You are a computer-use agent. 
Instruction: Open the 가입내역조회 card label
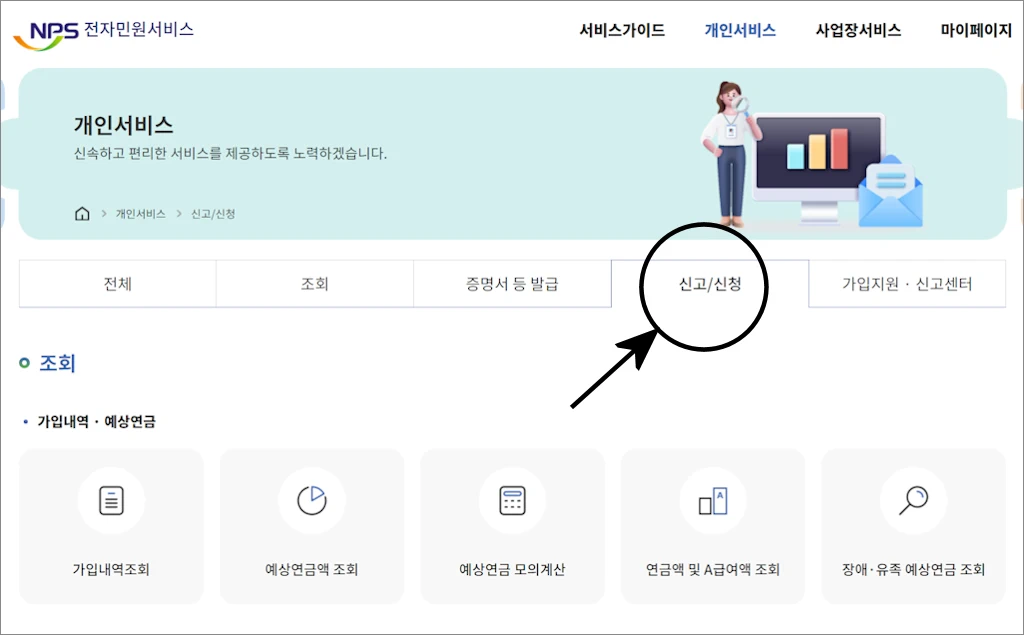[x=111, y=569]
